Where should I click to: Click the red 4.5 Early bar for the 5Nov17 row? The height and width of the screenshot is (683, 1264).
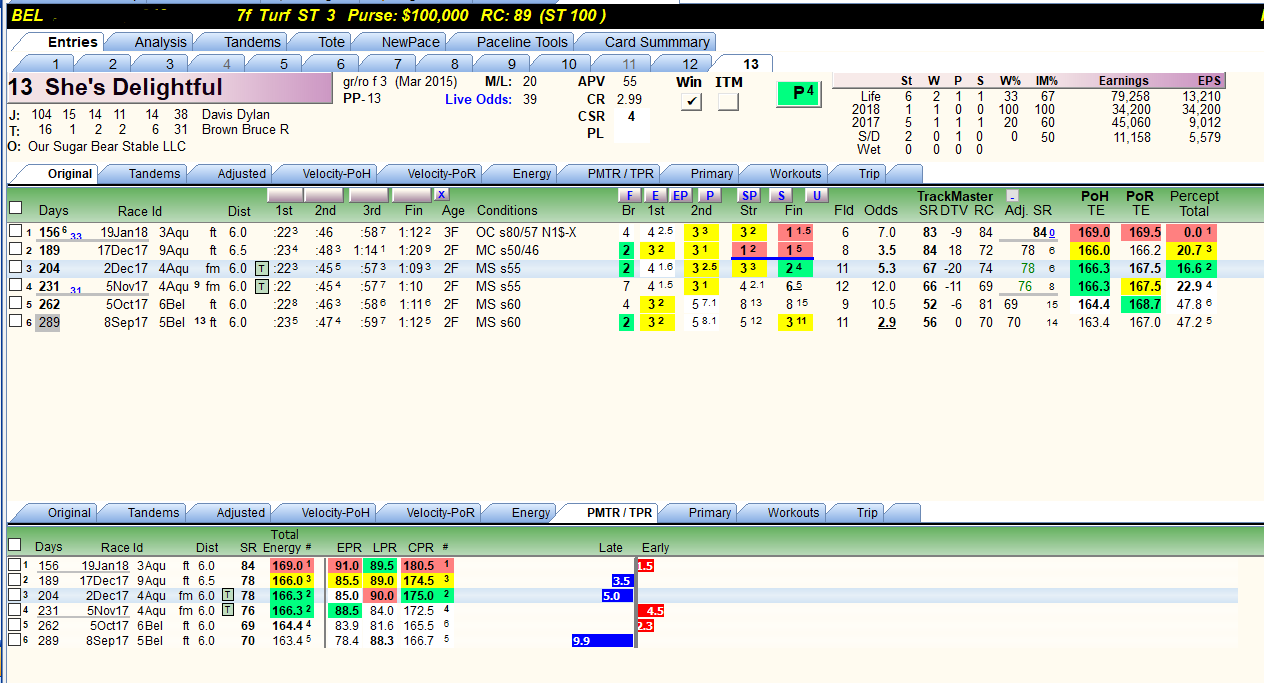click(x=651, y=610)
